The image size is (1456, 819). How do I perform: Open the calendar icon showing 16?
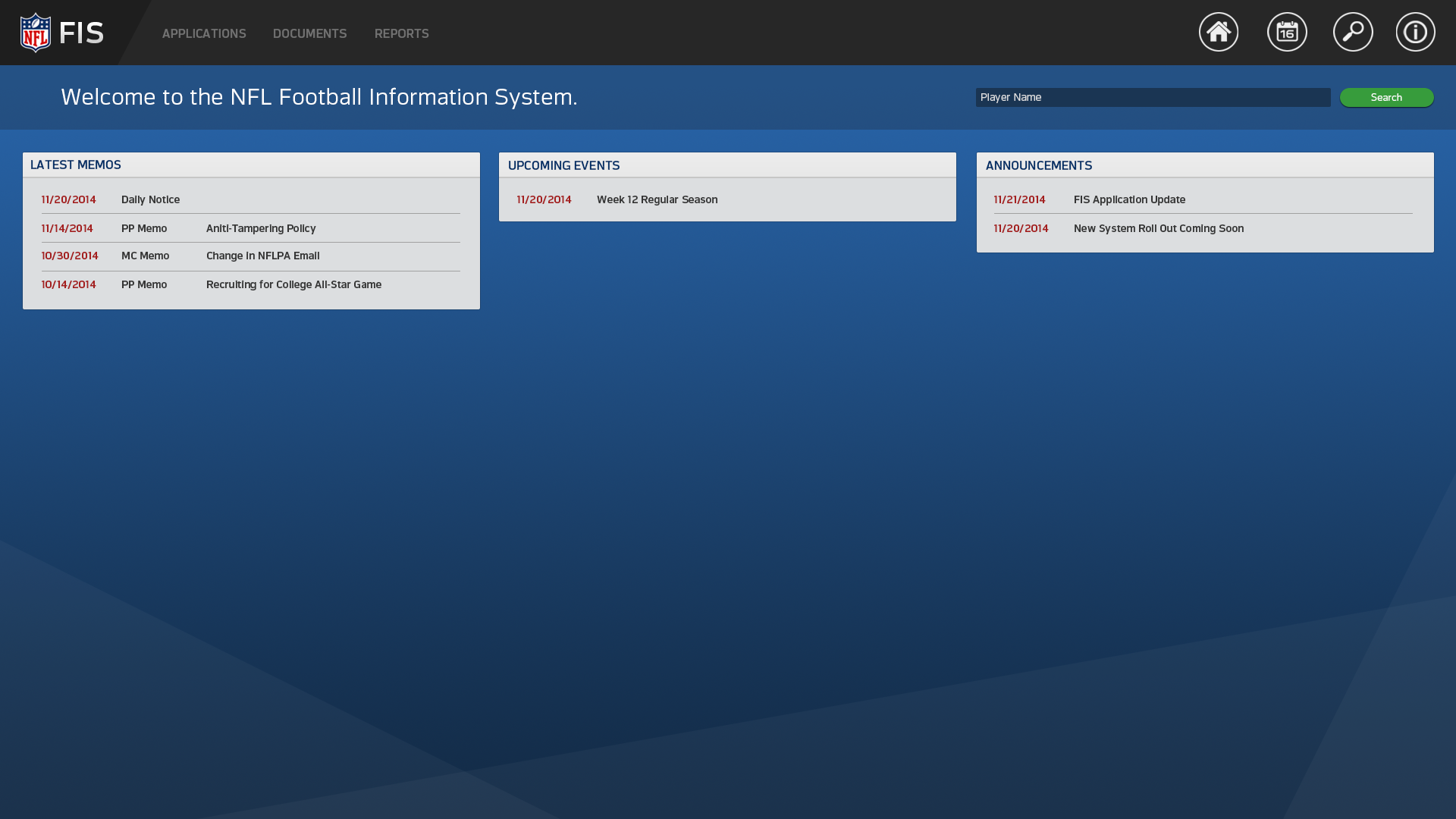pos(1287,32)
